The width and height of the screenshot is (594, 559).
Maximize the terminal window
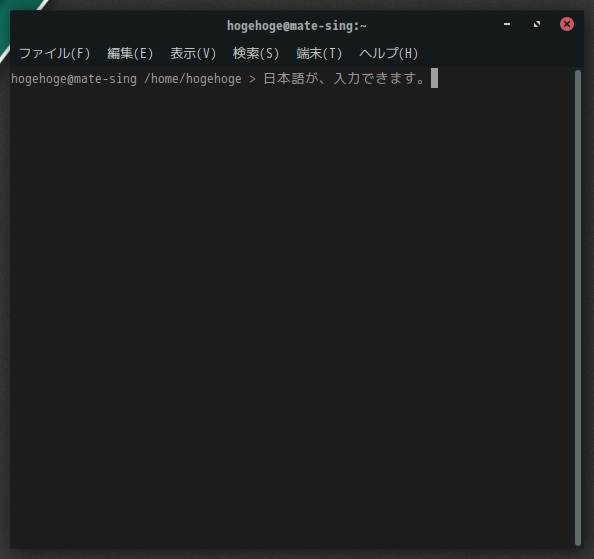(537, 24)
